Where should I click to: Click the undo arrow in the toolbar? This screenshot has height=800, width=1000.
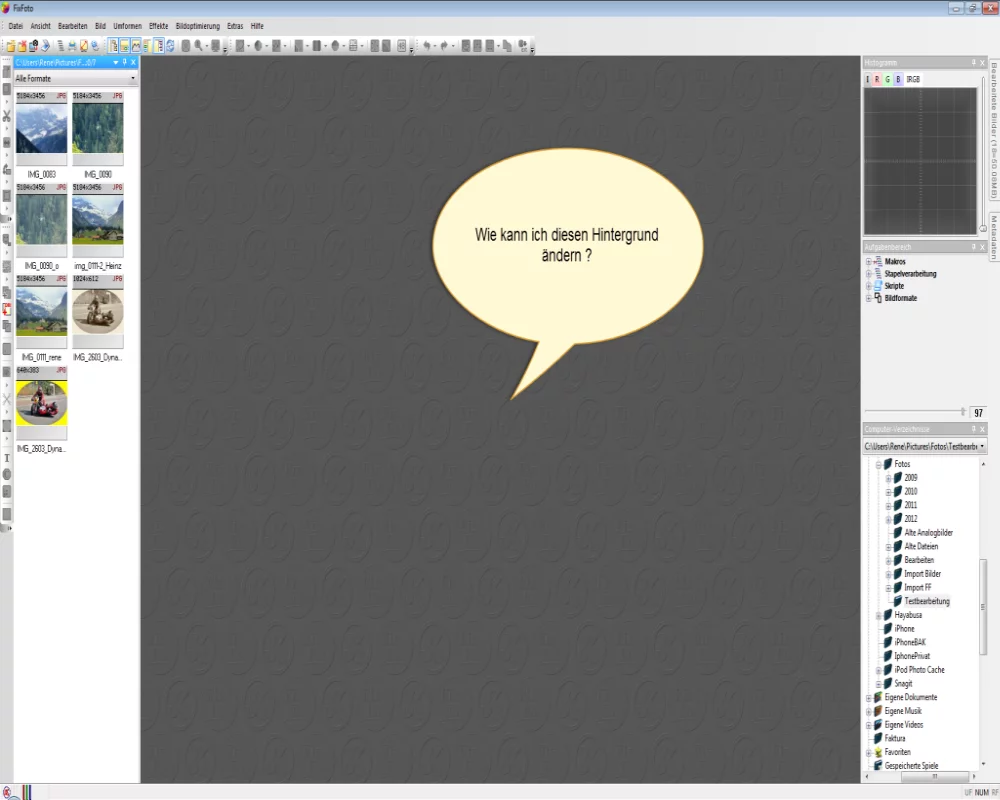point(427,45)
